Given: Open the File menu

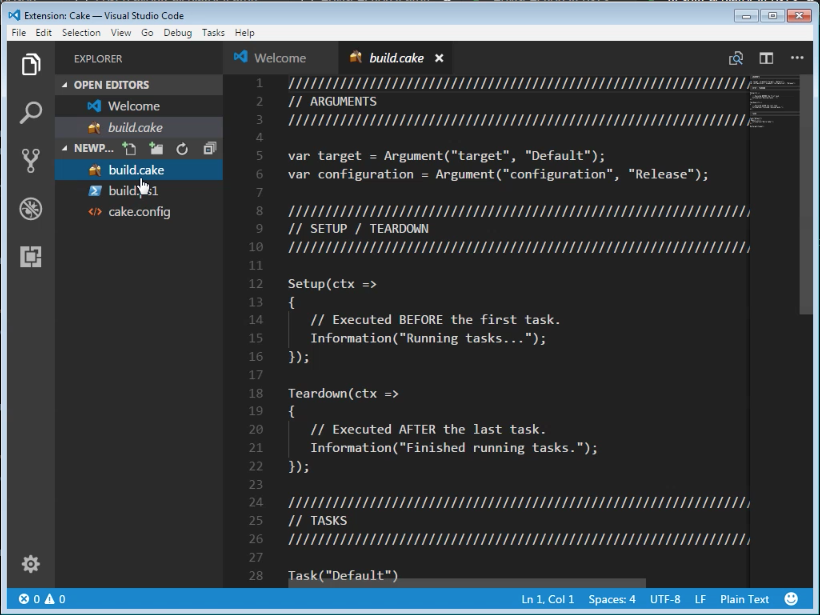Looking at the screenshot, I should [19, 32].
